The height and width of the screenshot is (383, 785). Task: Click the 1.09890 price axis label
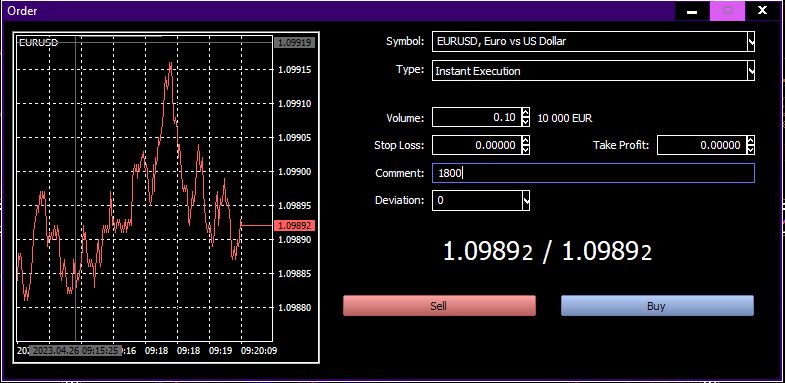point(294,240)
